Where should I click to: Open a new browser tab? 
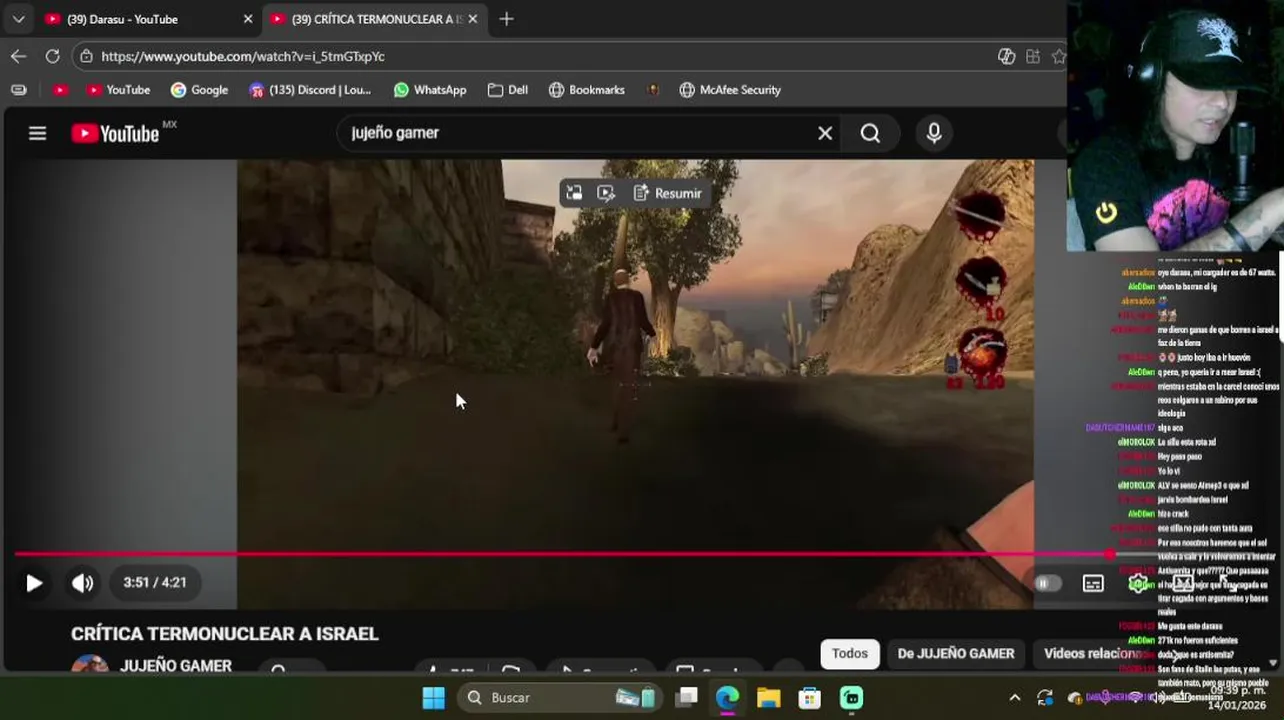pos(506,19)
